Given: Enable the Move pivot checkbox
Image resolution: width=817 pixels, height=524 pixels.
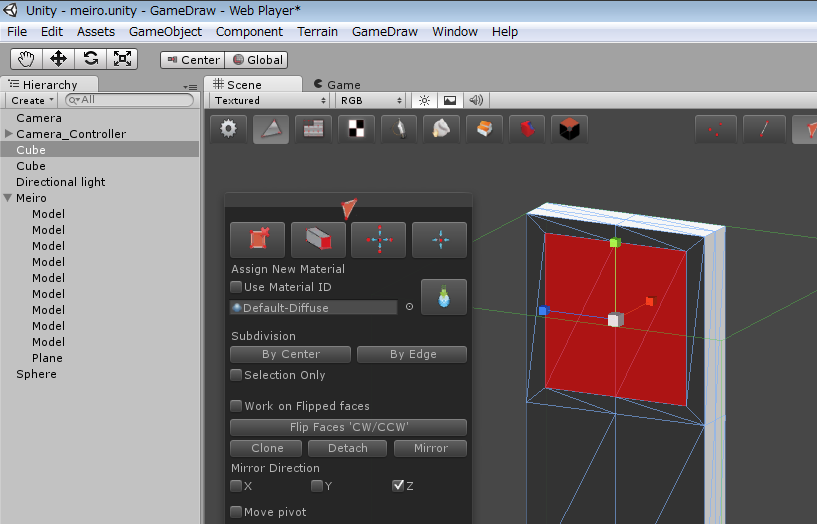Looking at the screenshot, I should pos(236,511).
